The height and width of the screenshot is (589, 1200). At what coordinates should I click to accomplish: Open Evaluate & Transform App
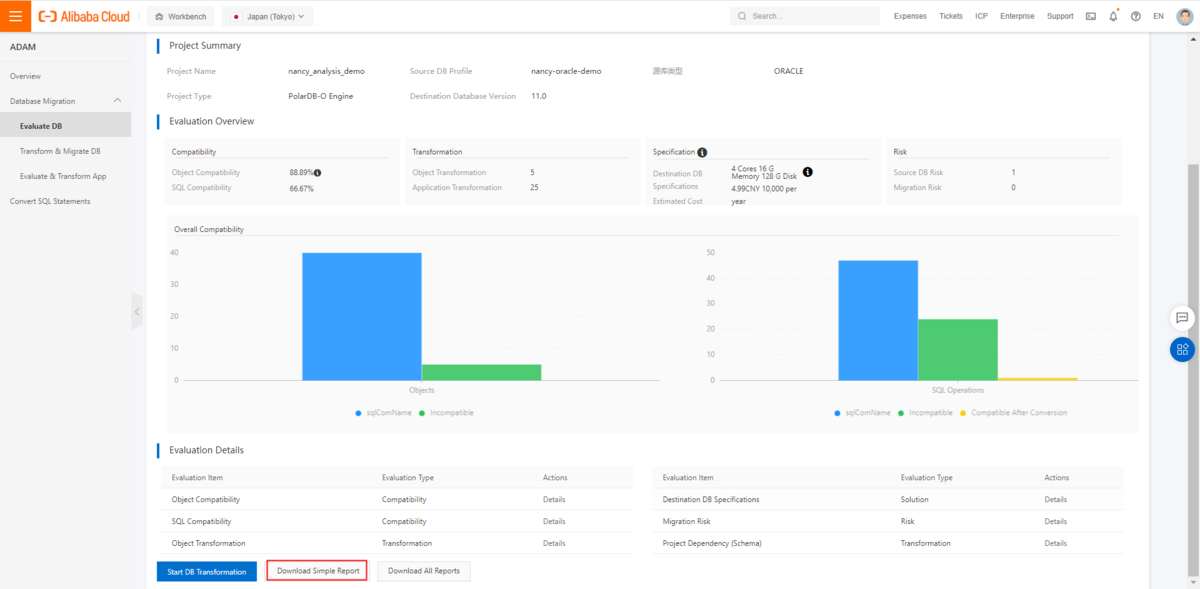pos(65,176)
